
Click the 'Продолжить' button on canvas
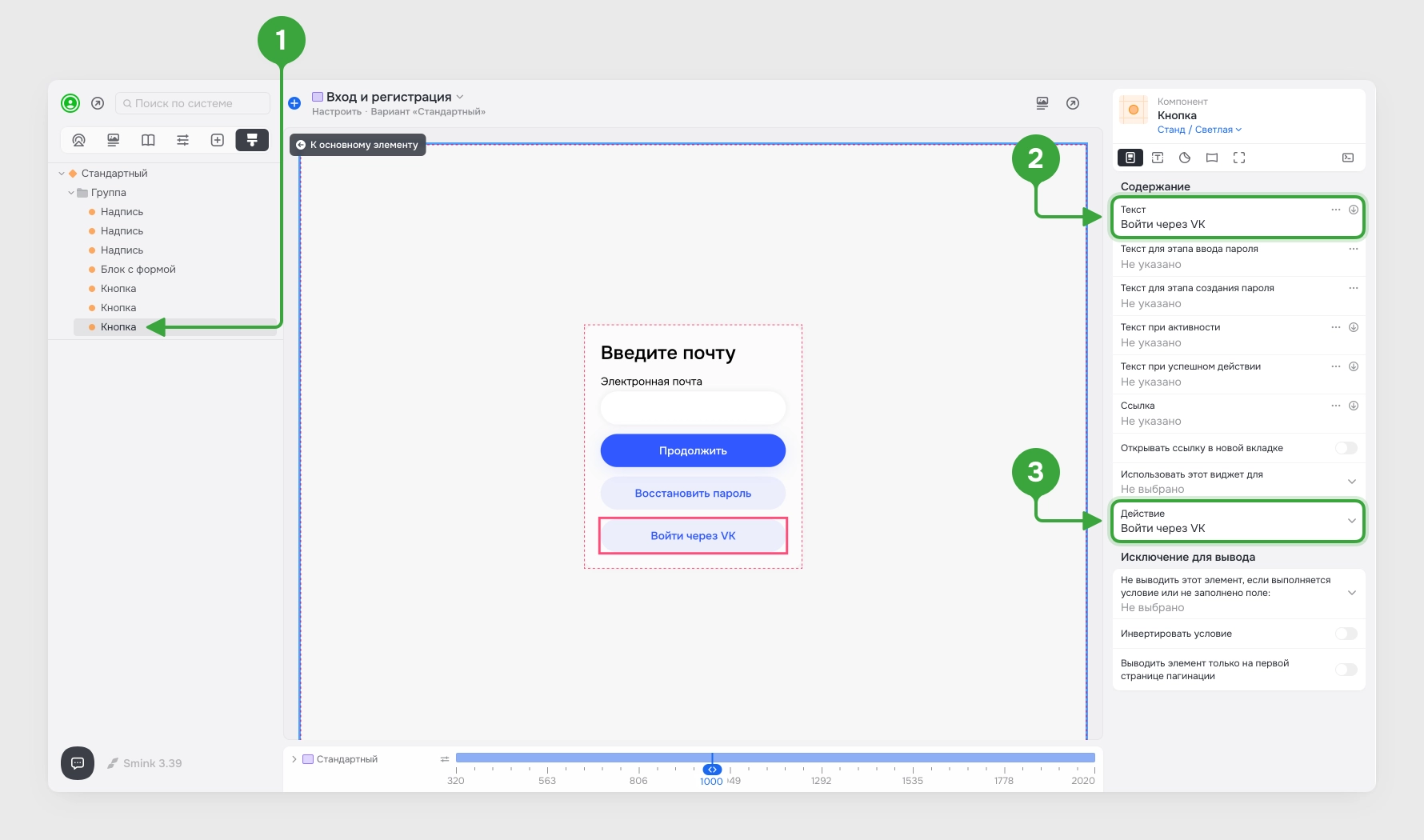[693, 450]
